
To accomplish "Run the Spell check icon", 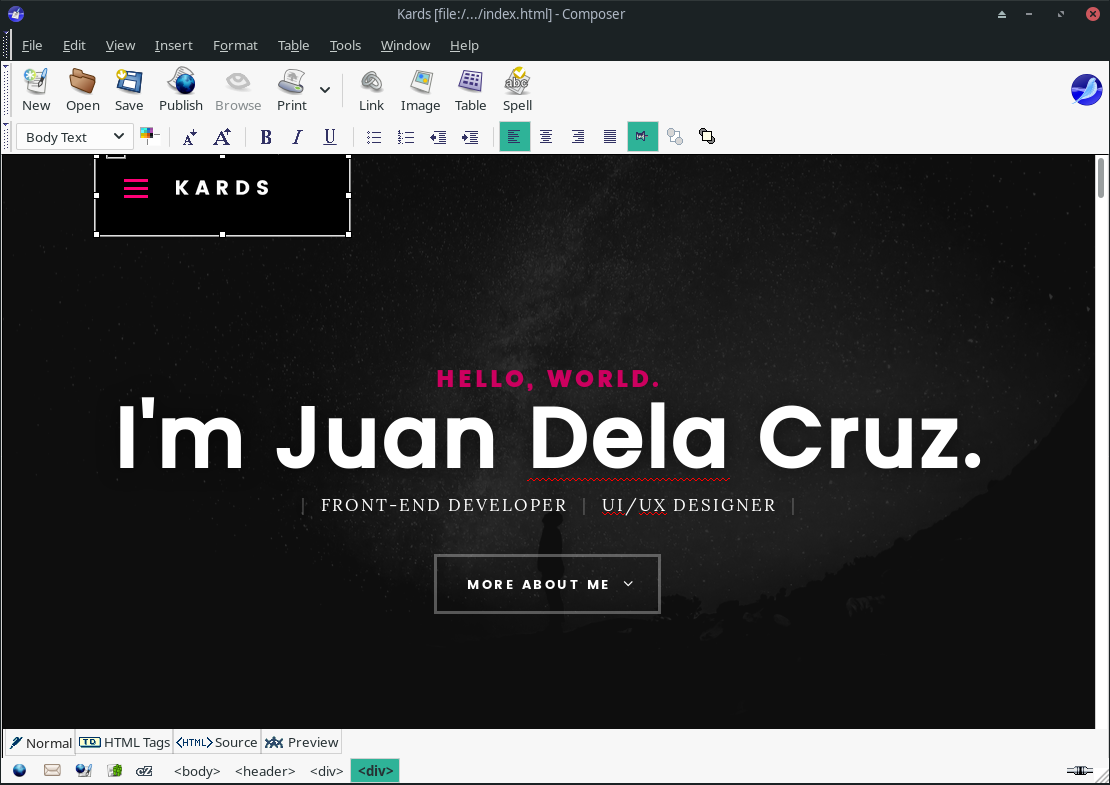I will tap(517, 89).
